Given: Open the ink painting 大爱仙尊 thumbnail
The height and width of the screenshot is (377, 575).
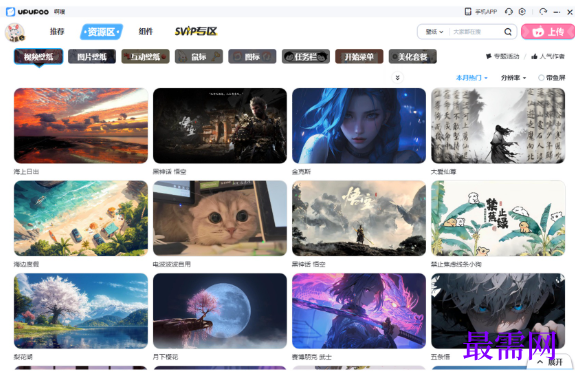Looking at the screenshot, I should pos(498,126).
